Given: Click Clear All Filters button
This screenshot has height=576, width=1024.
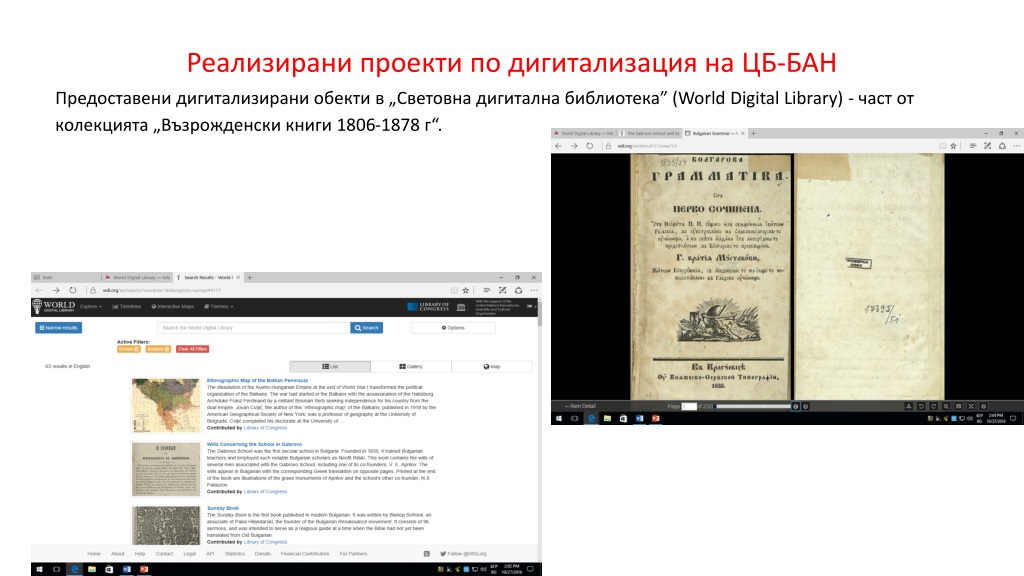Looking at the screenshot, I should pos(193,349).
